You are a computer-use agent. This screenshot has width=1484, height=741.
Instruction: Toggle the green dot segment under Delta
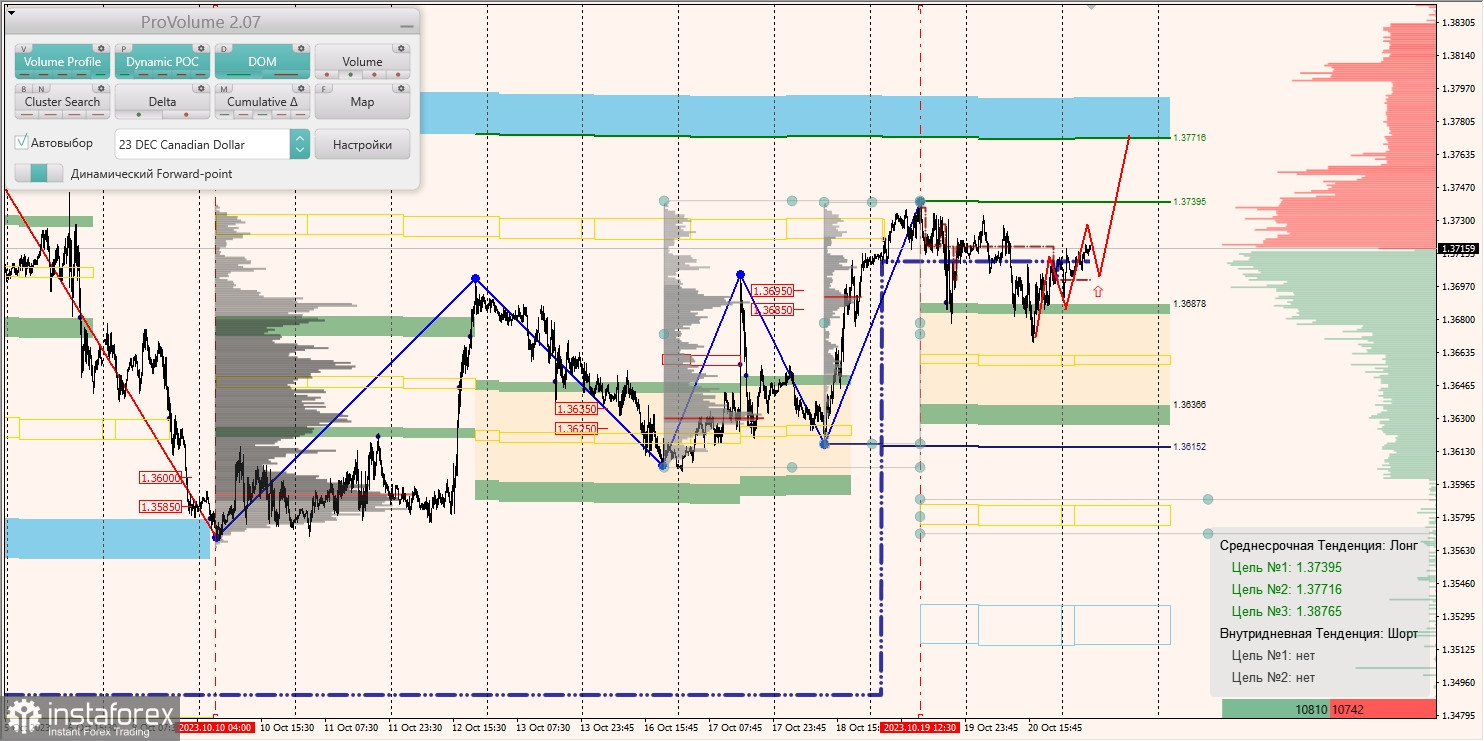[139, 114]
